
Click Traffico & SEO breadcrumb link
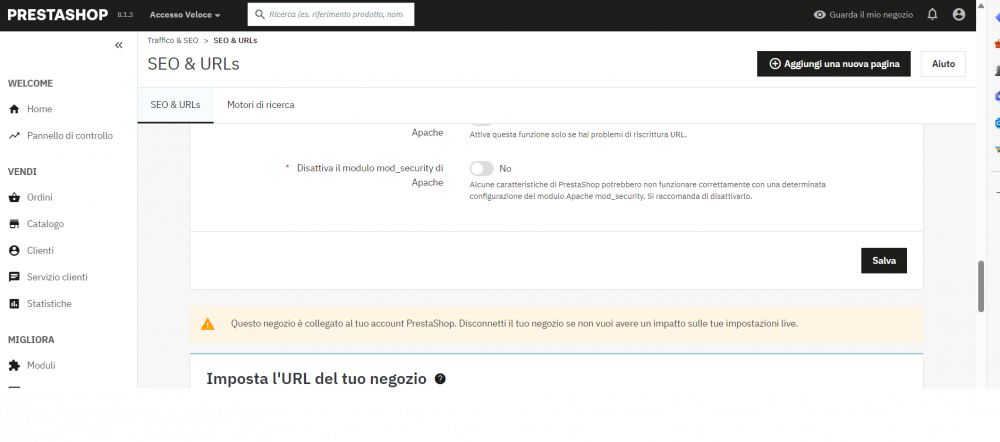(x=173, y=40)
